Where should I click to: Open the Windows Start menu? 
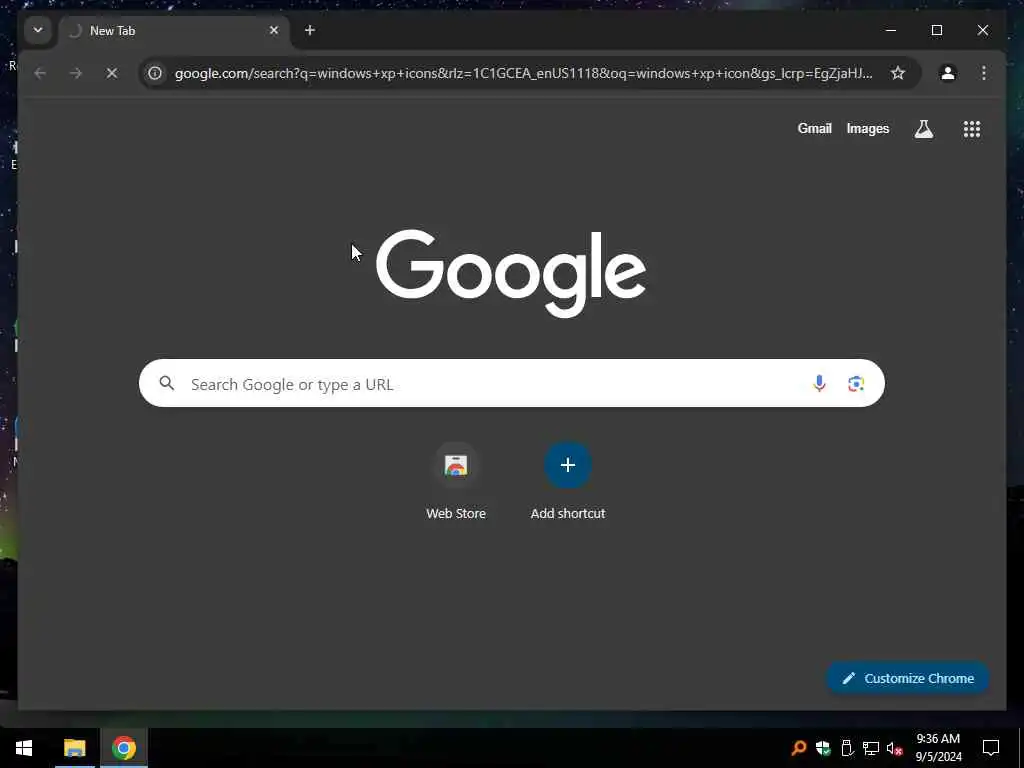tap(24, 748)
